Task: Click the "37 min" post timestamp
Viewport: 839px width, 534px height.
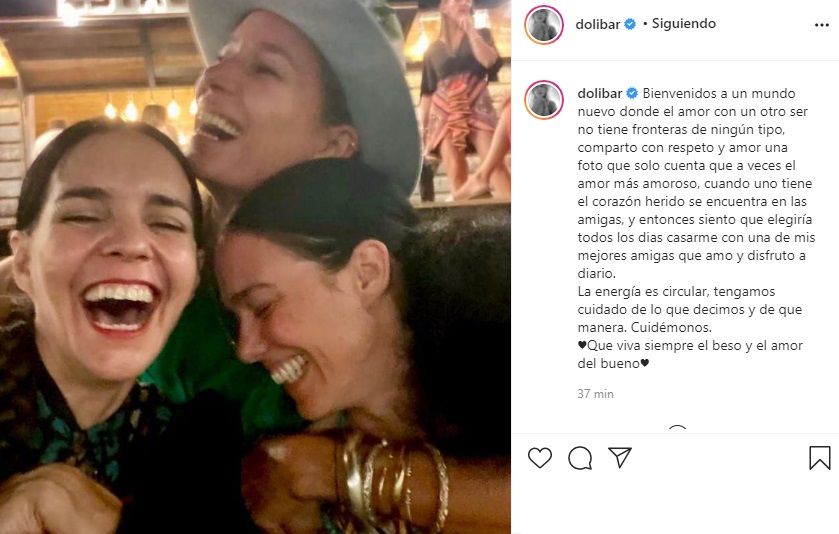Action: click(x=595, y=394)
